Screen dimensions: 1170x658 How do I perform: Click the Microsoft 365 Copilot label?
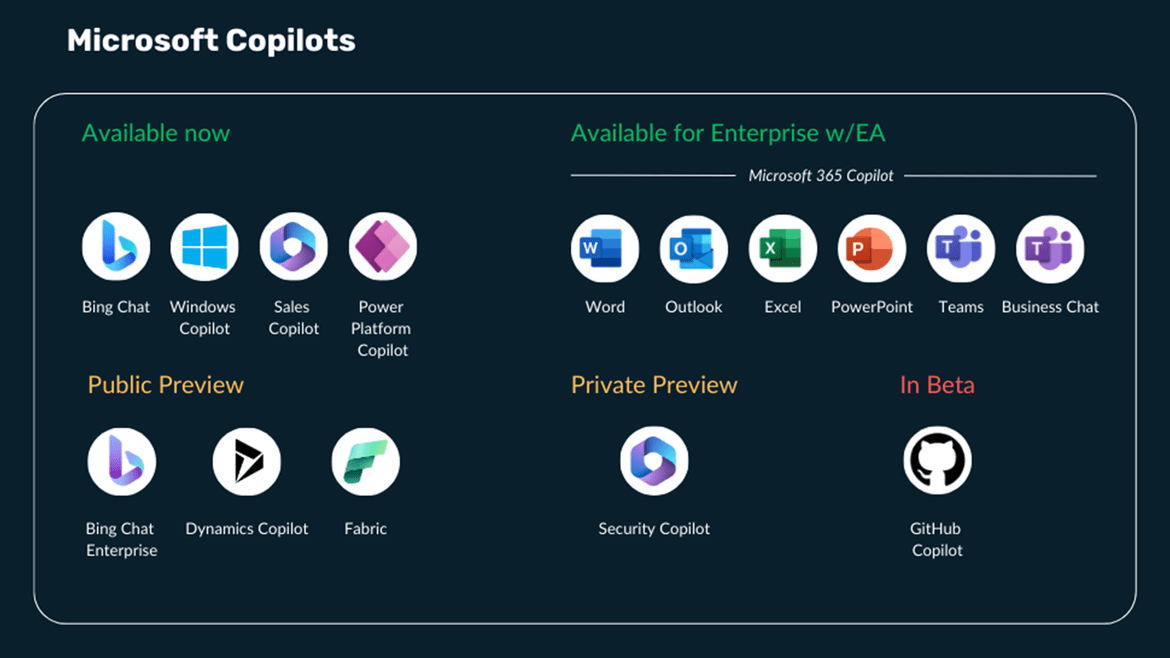[x=821, y=175]
